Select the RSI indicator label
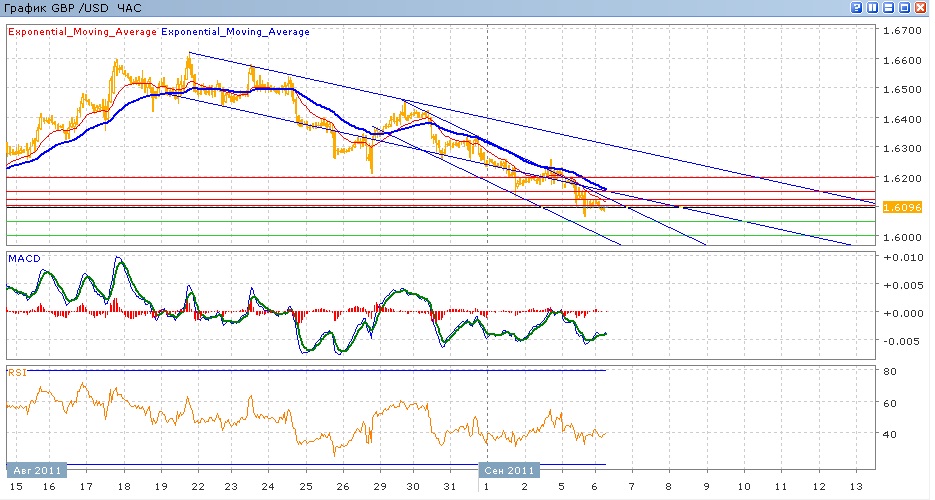Screen dimensions: 935x500 [x=17, y=373]
